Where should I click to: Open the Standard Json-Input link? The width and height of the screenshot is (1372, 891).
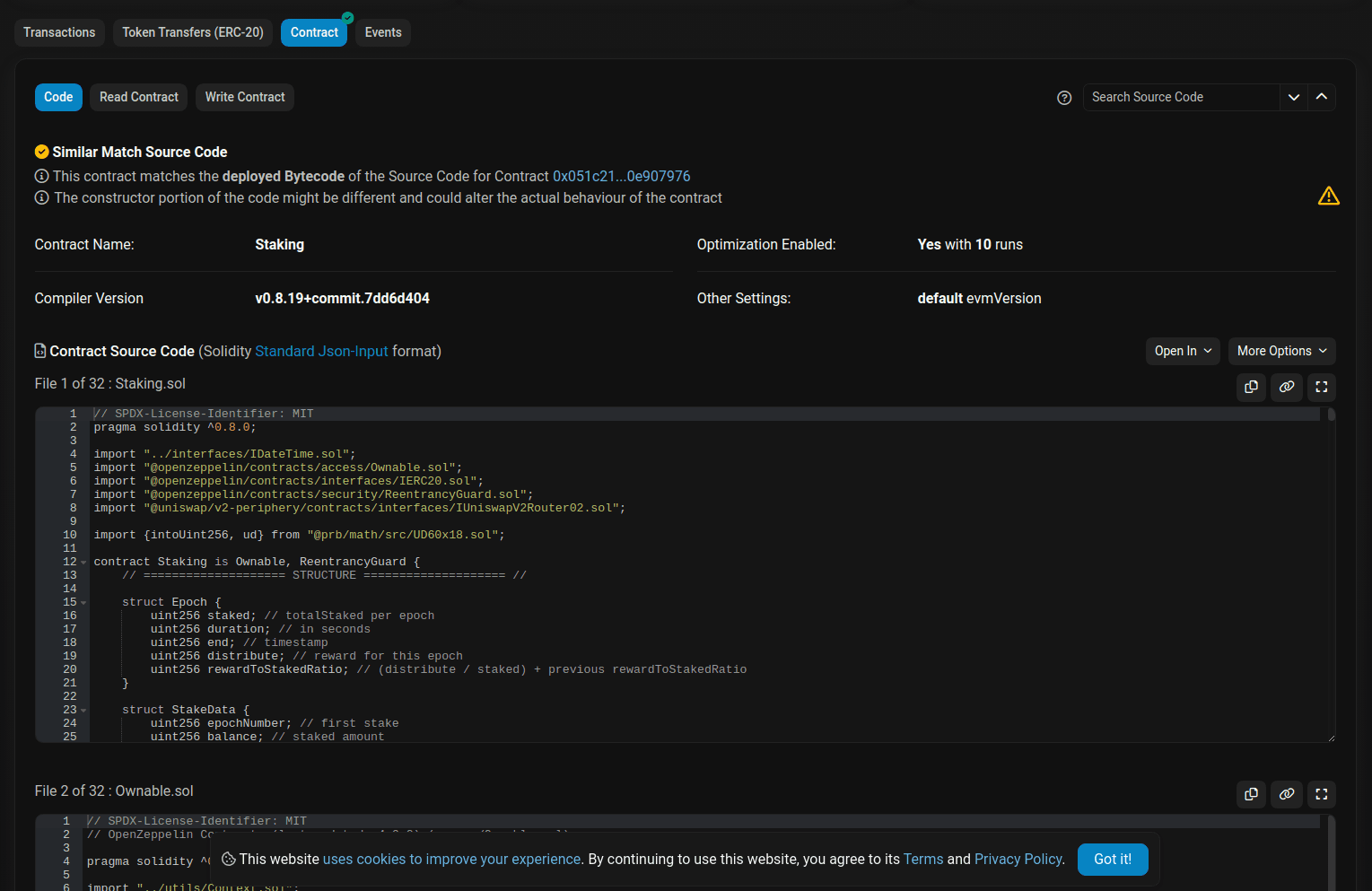pos(321,351)
